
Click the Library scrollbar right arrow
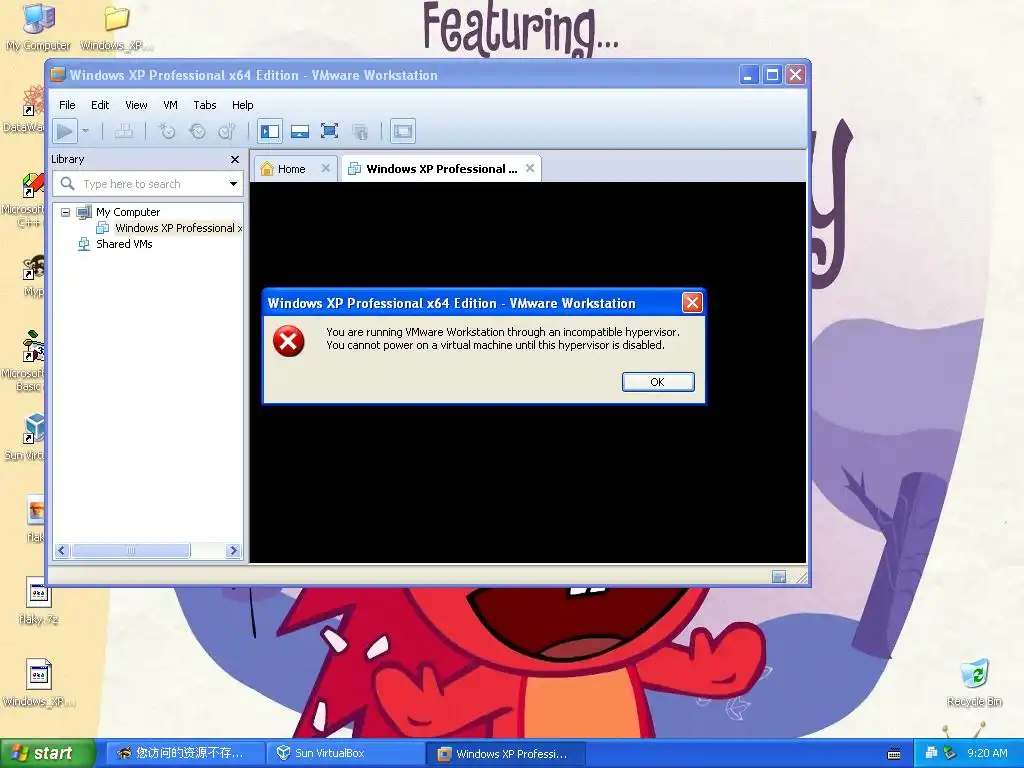(x=233, y=551)
